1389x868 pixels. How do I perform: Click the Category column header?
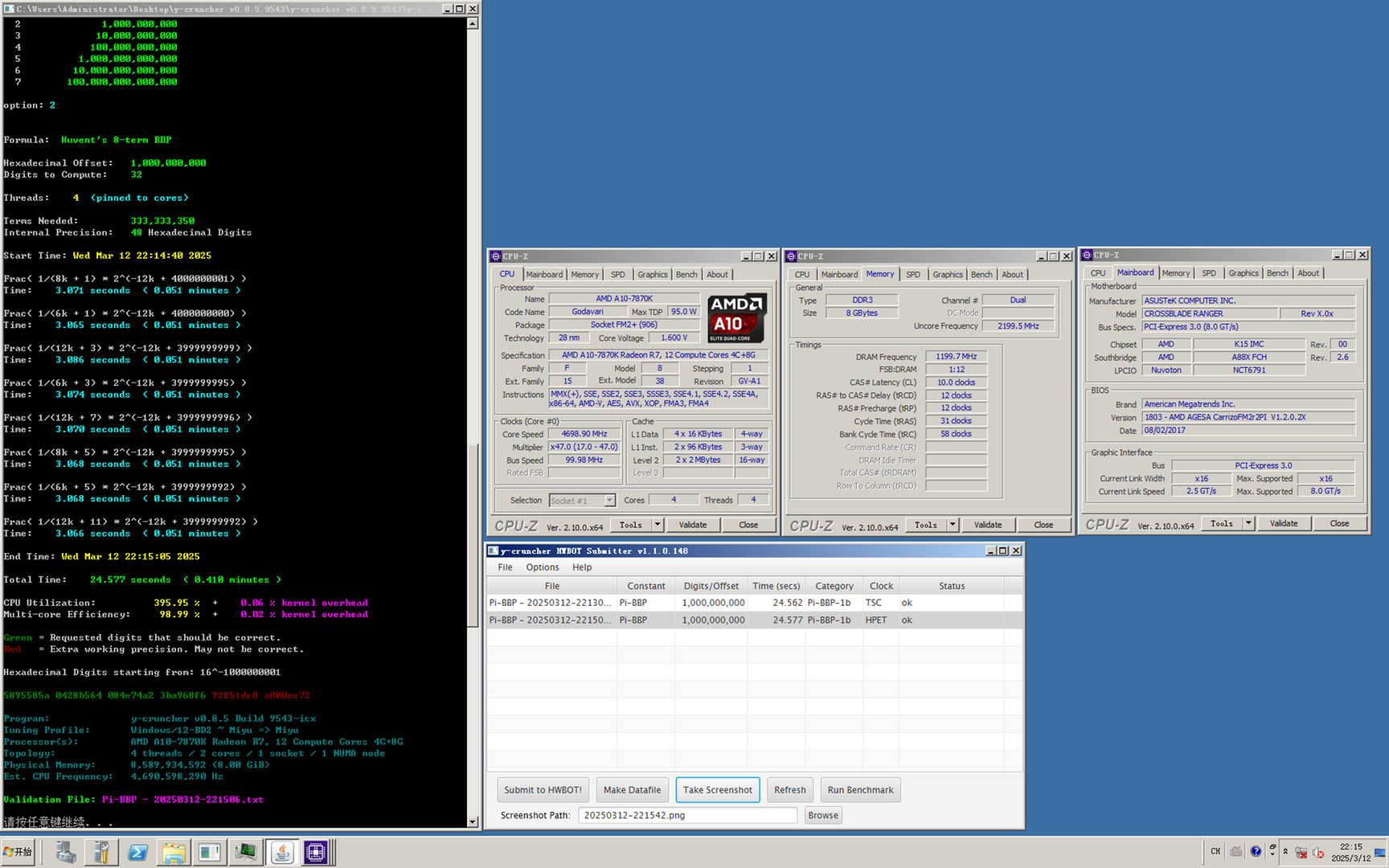tap(834, 586)
